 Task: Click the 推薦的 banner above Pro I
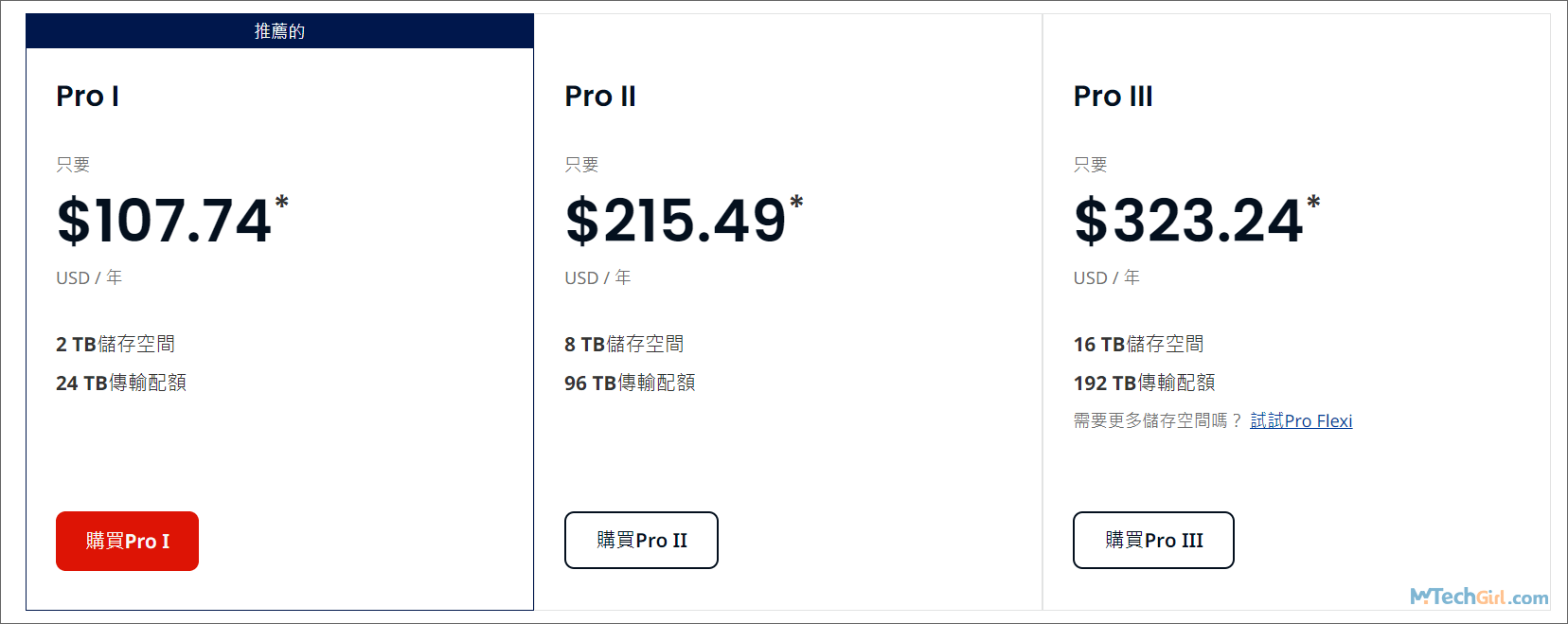click(279, 31)
